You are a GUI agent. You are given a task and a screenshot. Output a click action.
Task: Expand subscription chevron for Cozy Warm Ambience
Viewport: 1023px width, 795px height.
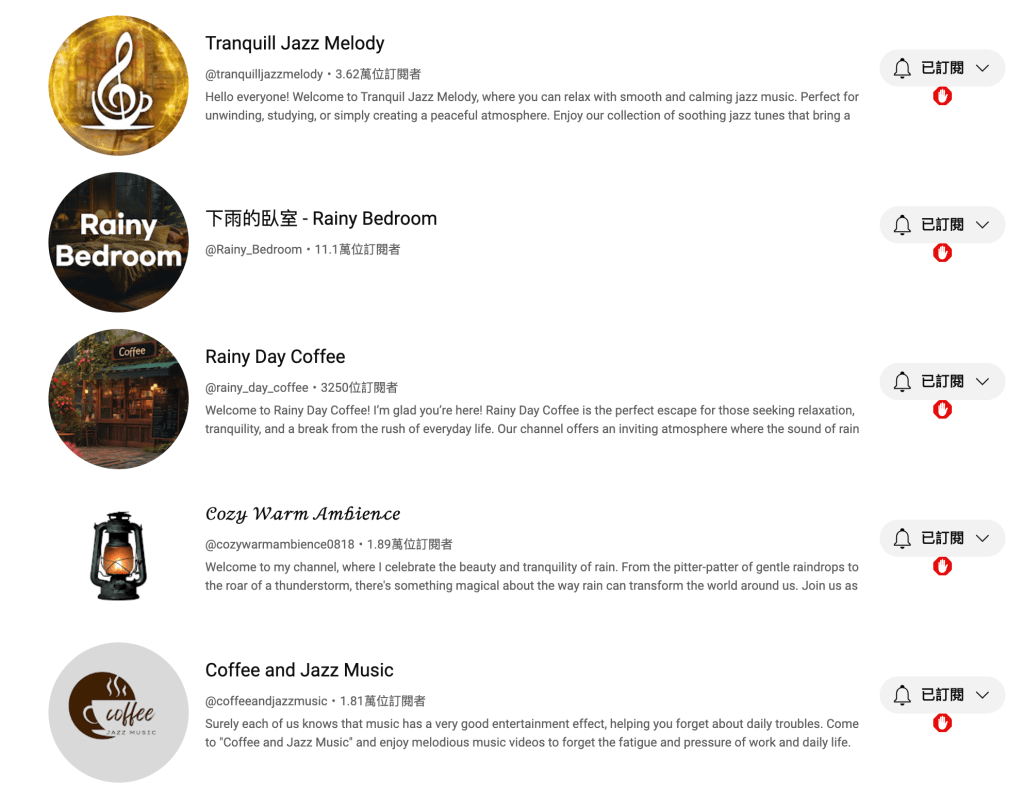pos(983,538)
